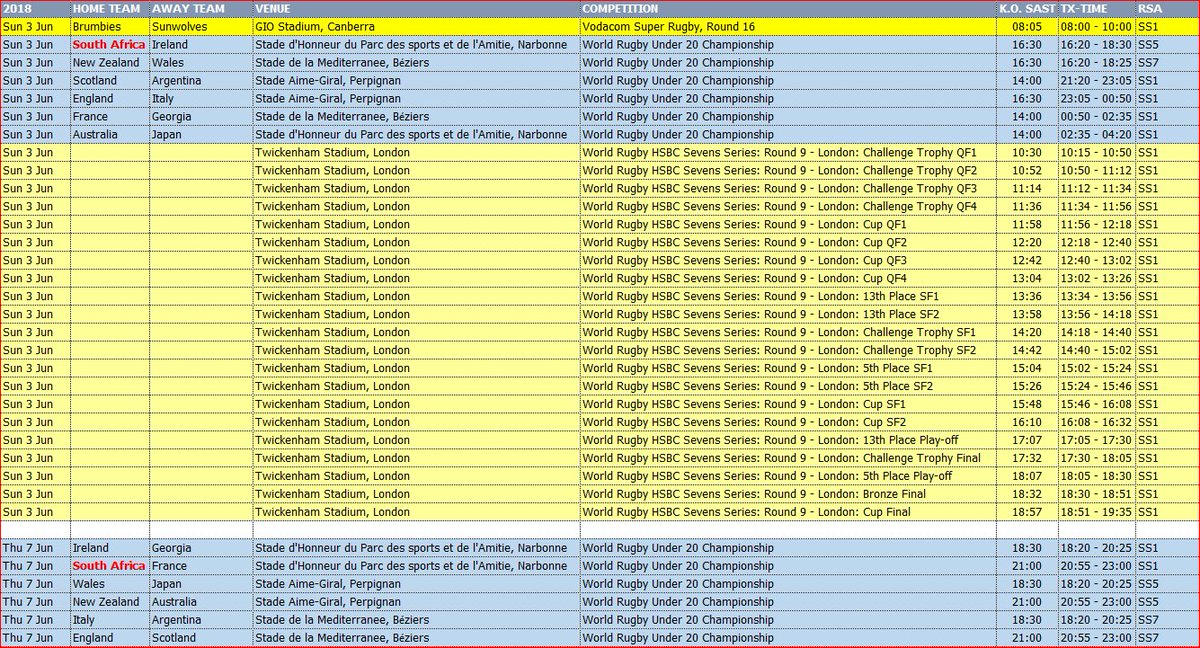Click France away cell opposite South Africa
Screen dimensions: 1200x648
point(201,567)
